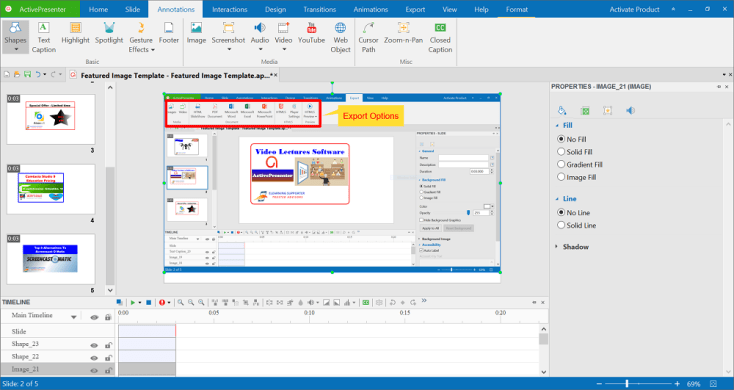The width and height of the screenshot is (734, 390).
Task: Add a Cursor Path
Action: tap(368, 37)
